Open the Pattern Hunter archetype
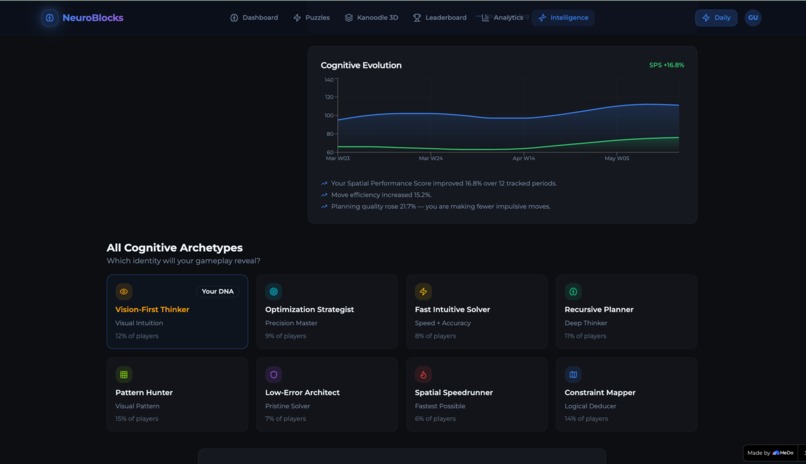Viewport: 806px width, 464px height. click(177, 394)
